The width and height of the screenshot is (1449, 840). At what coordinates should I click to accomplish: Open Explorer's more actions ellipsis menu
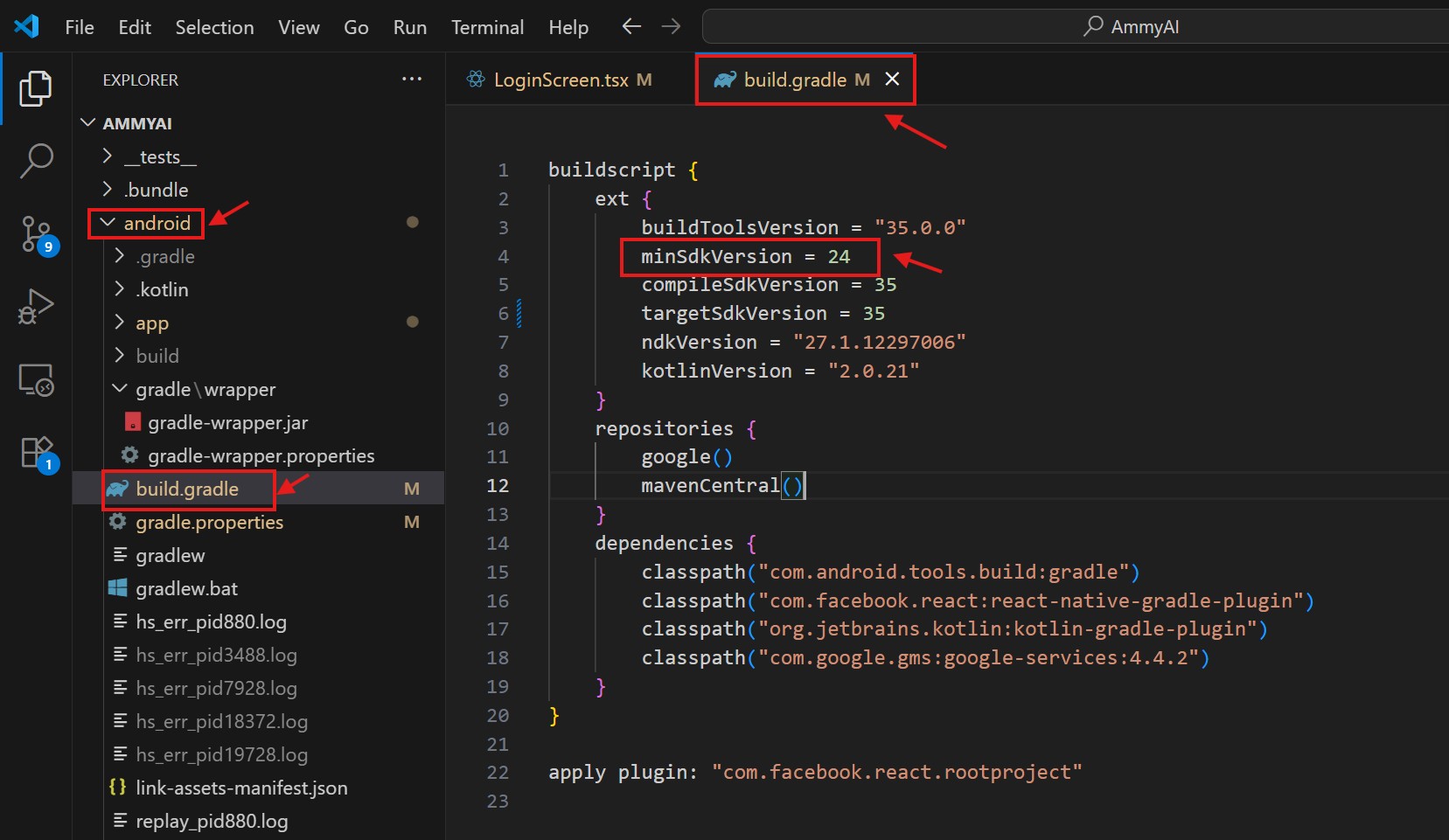tap(412, 80)
